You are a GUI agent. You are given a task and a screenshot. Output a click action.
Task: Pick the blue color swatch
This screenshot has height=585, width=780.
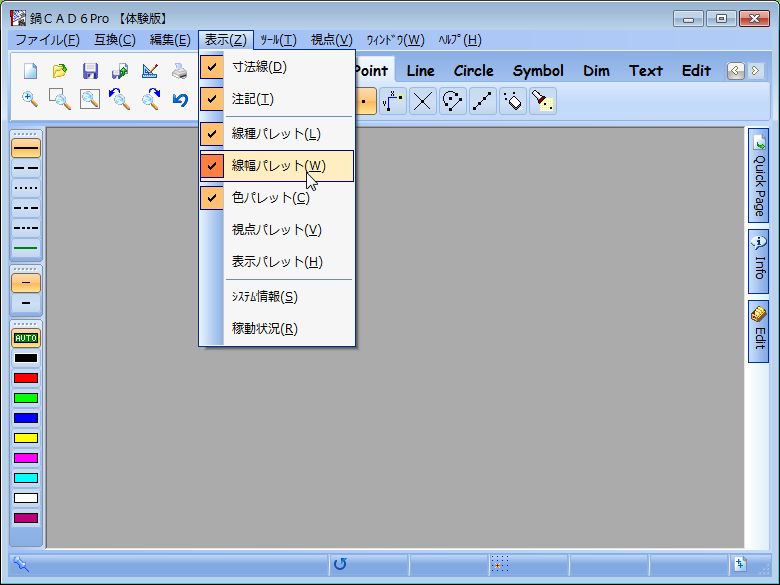26,418
